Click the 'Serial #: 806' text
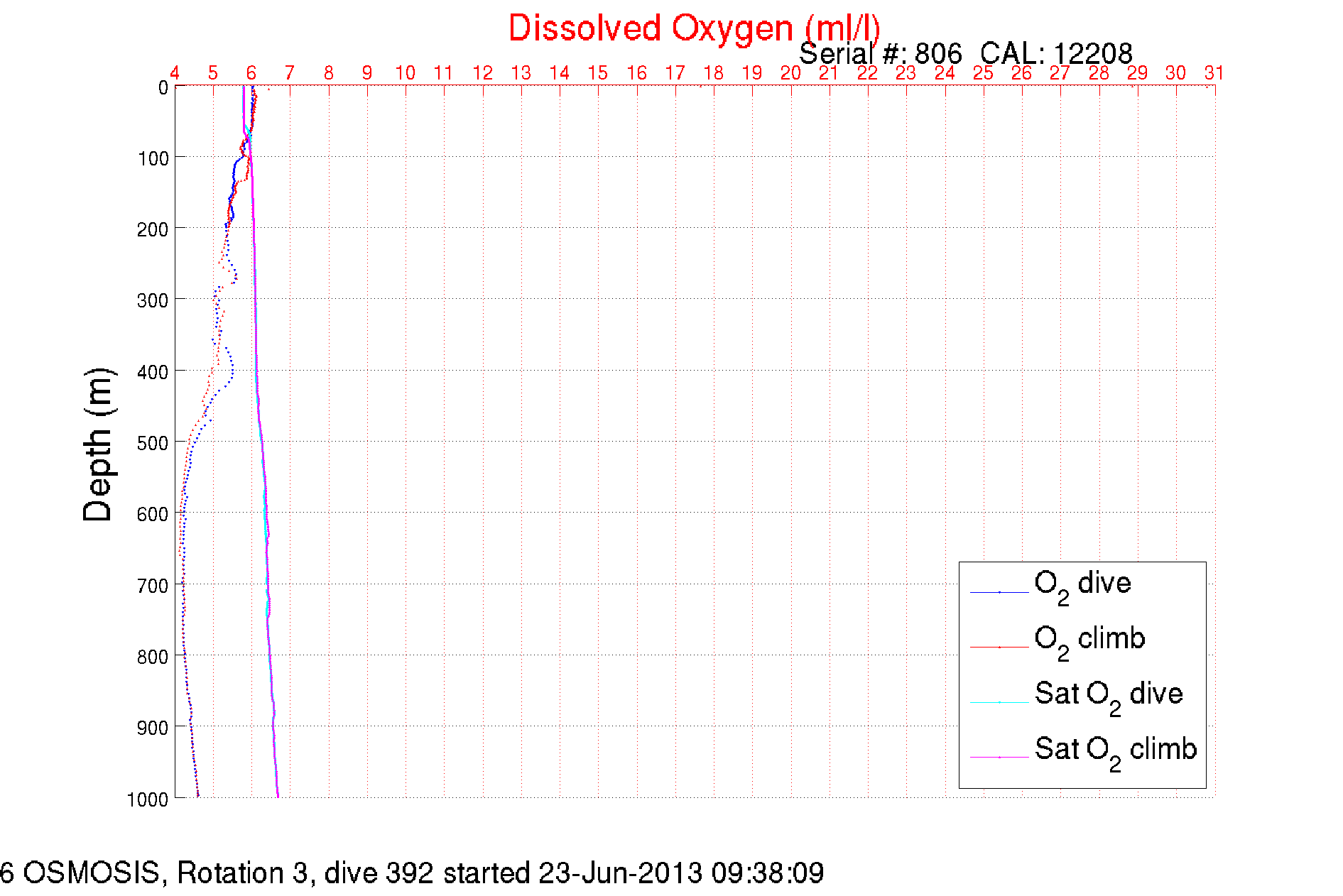This screenshot has width=1343, height=896. click(881, 54)
